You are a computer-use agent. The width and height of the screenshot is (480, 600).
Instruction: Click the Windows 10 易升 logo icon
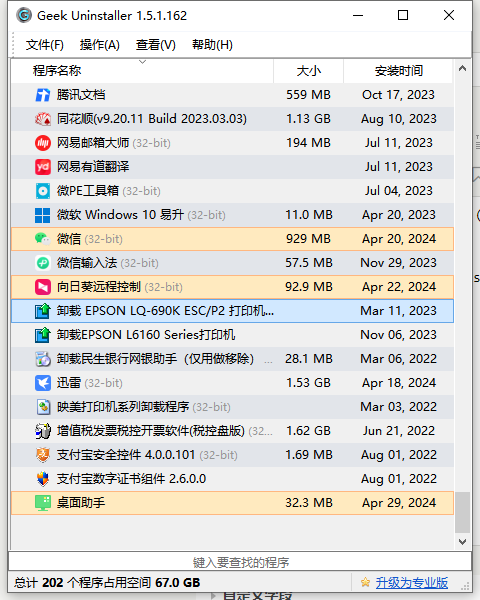(42, 215)
